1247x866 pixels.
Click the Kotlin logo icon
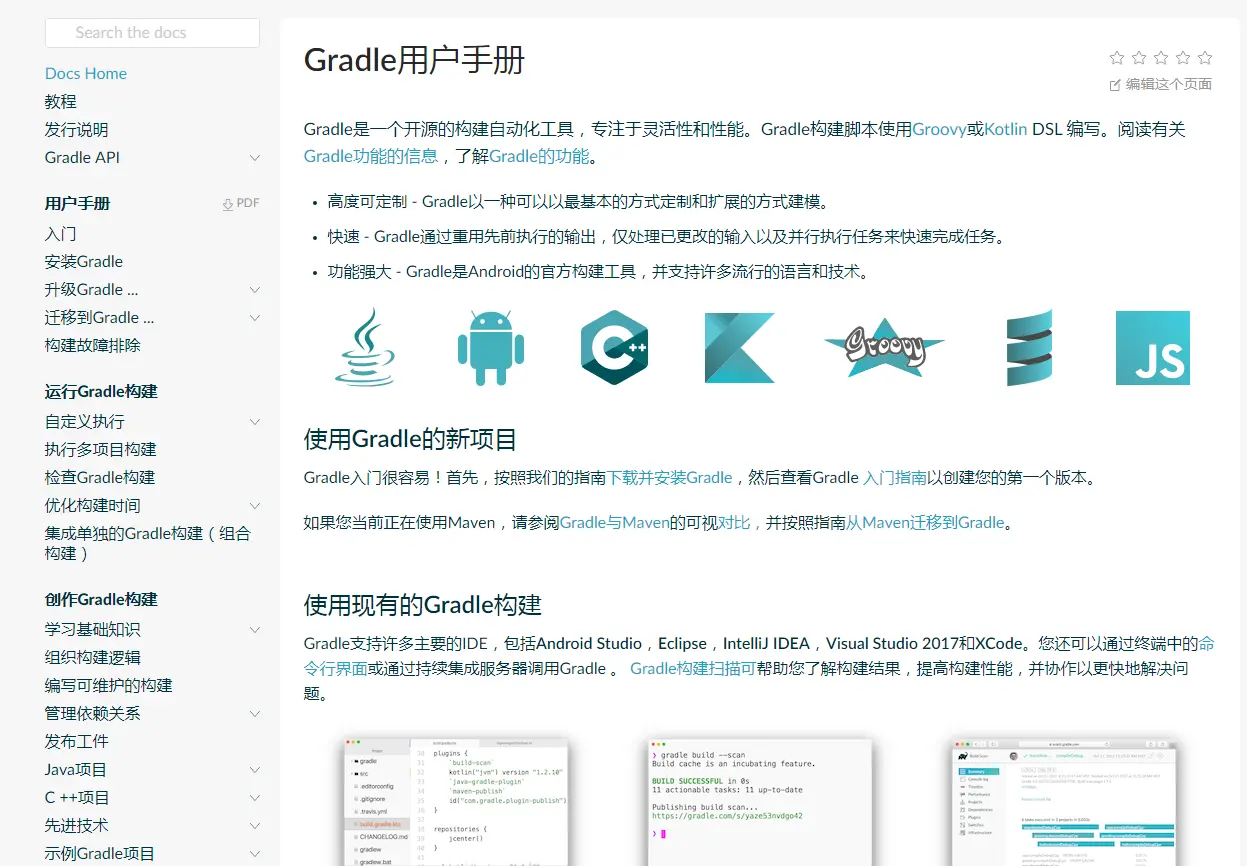pos(739,348)
